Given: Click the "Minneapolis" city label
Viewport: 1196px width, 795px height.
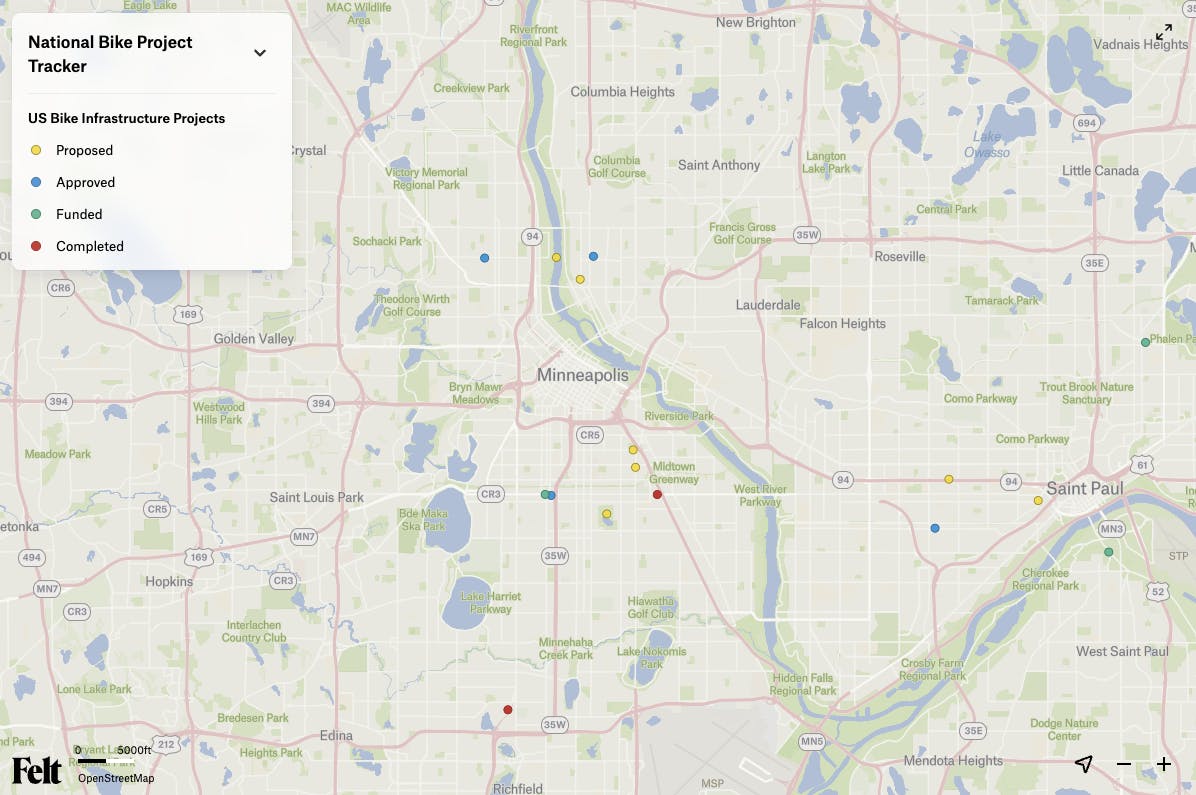Looking at the screenshot, I should click(583, 375).
